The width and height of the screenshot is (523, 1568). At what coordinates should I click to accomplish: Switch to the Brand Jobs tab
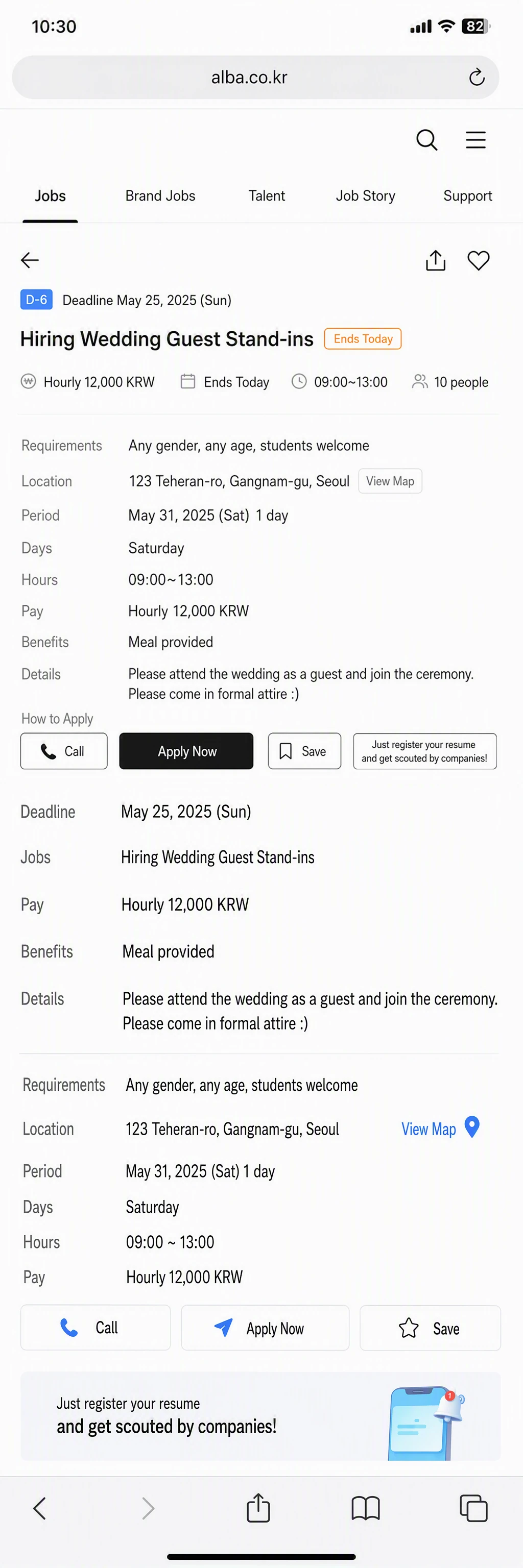(160, 196)
